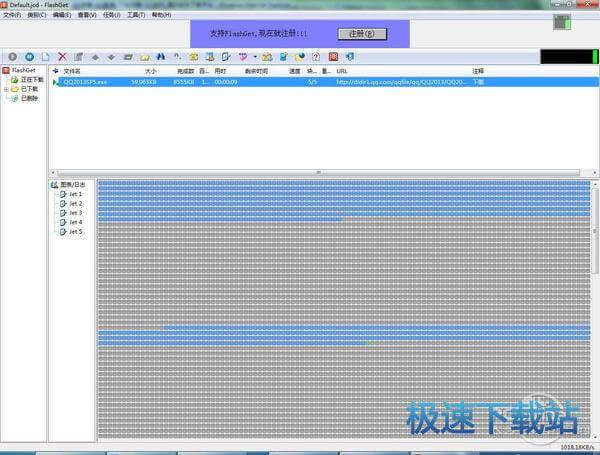600x455 pixels.
Task: Select Jet 5 in the log tree
Action: pos(75,232)
